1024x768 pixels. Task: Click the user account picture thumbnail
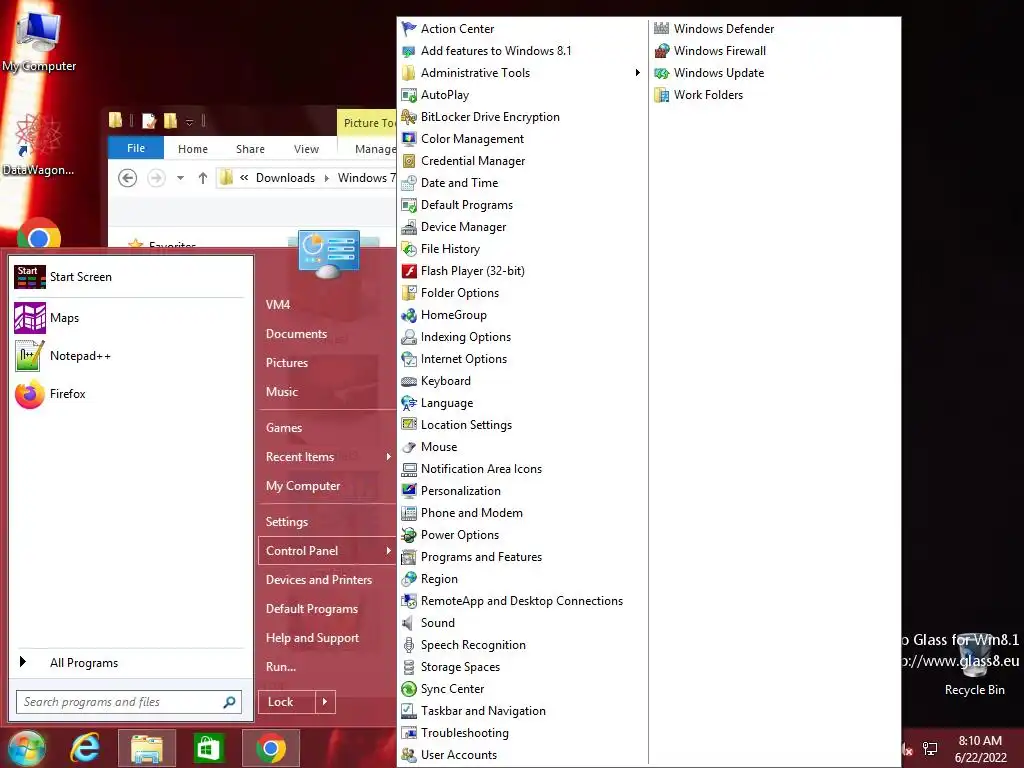[328, 253]
